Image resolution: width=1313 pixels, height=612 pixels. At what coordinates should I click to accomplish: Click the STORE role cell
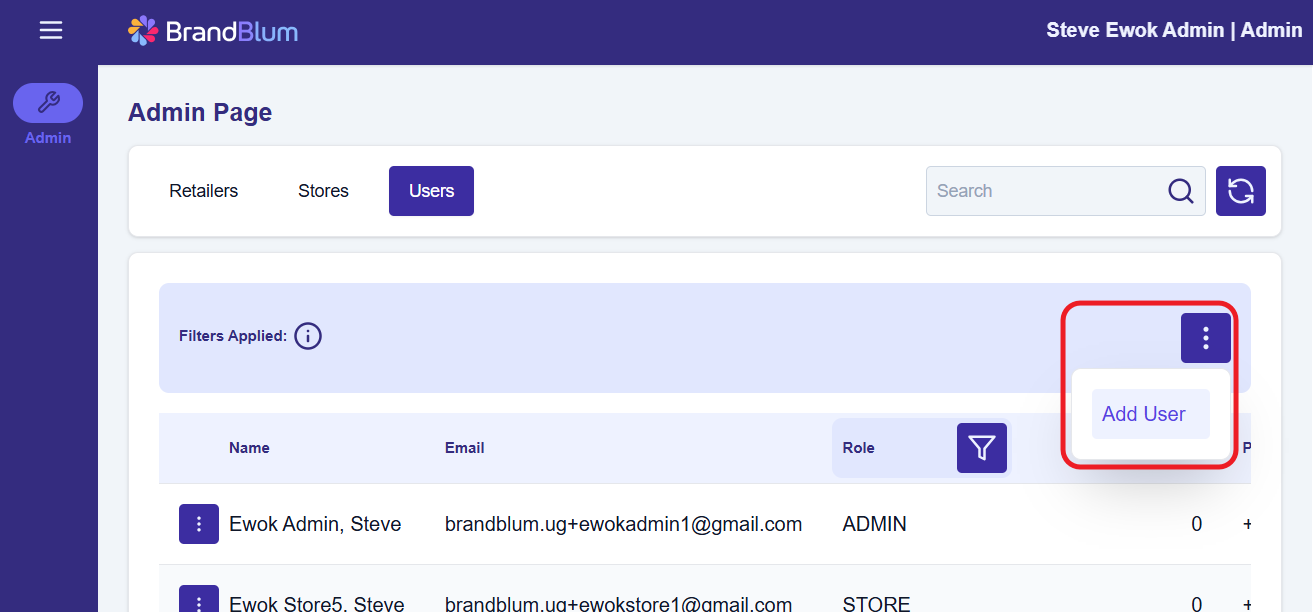coord(877,604)
